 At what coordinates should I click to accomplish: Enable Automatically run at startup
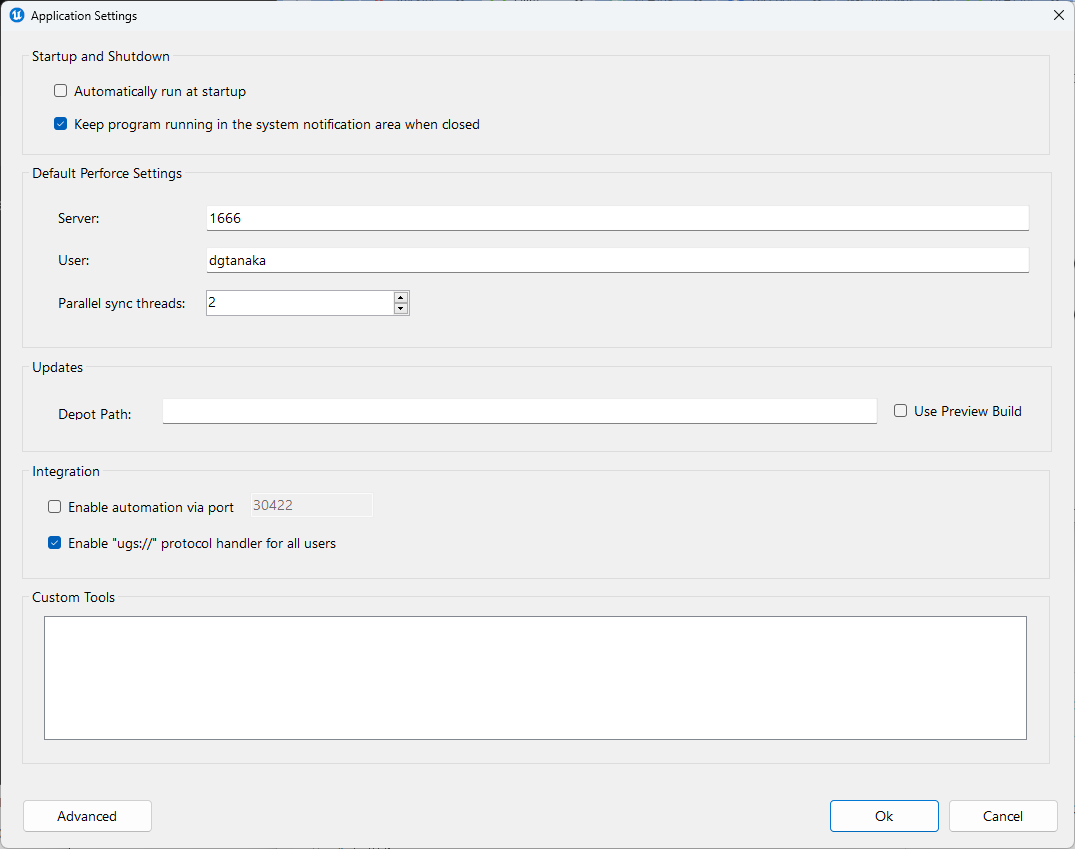point(61,91)
